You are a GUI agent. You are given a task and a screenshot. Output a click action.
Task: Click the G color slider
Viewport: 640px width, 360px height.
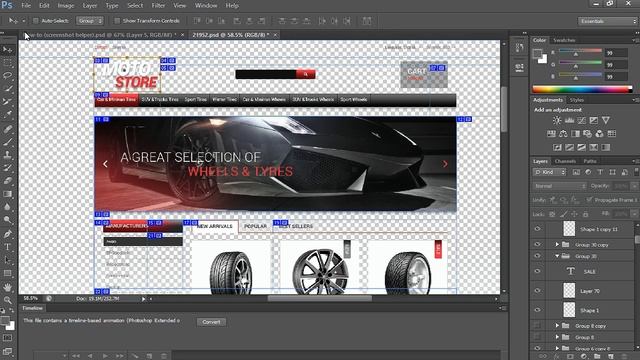tap(580, 64)
